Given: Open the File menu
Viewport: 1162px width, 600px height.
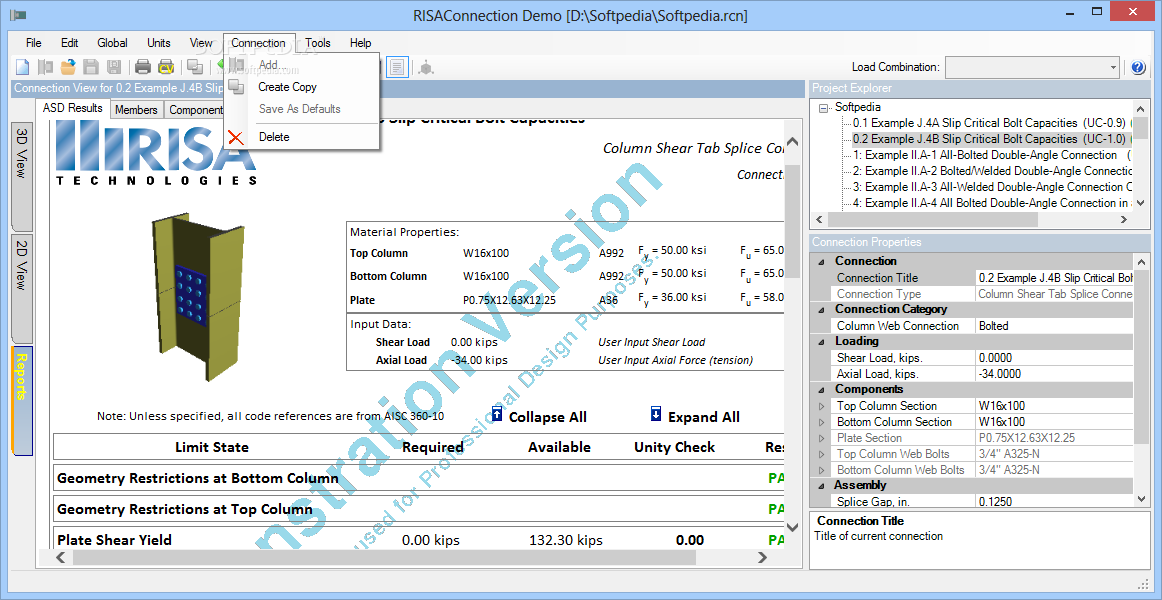Looking at the screenshot, I should click(x=33, y=43).
